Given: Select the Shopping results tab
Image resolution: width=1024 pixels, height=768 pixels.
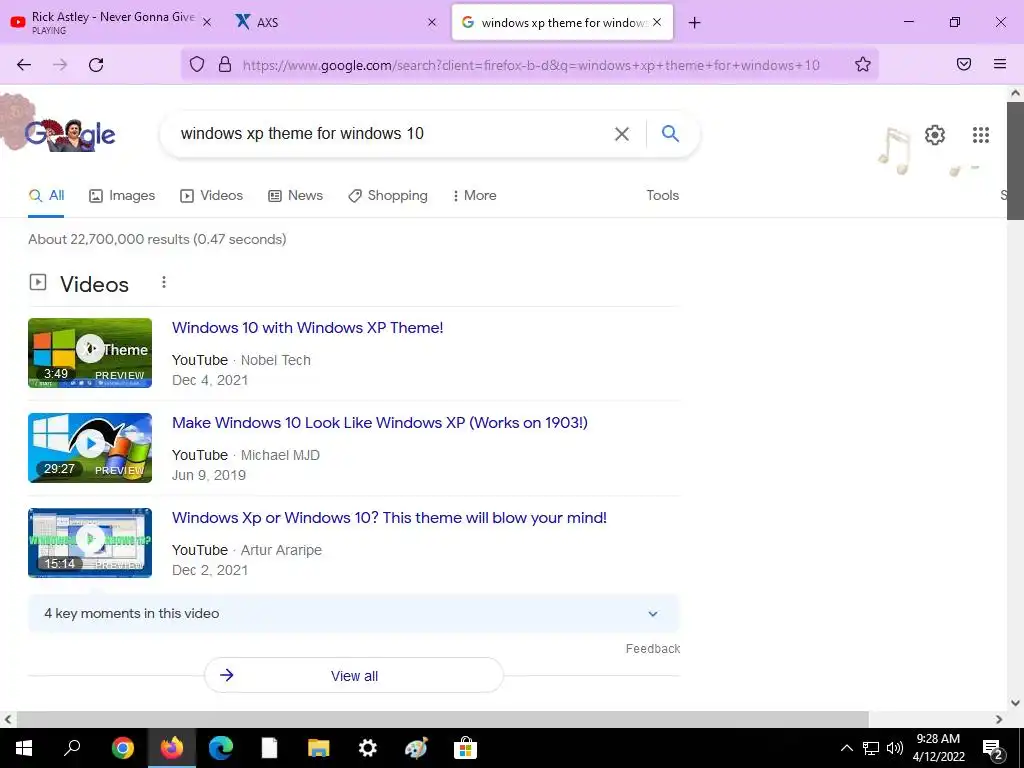Looking at the screenshot, I should 388,195.
